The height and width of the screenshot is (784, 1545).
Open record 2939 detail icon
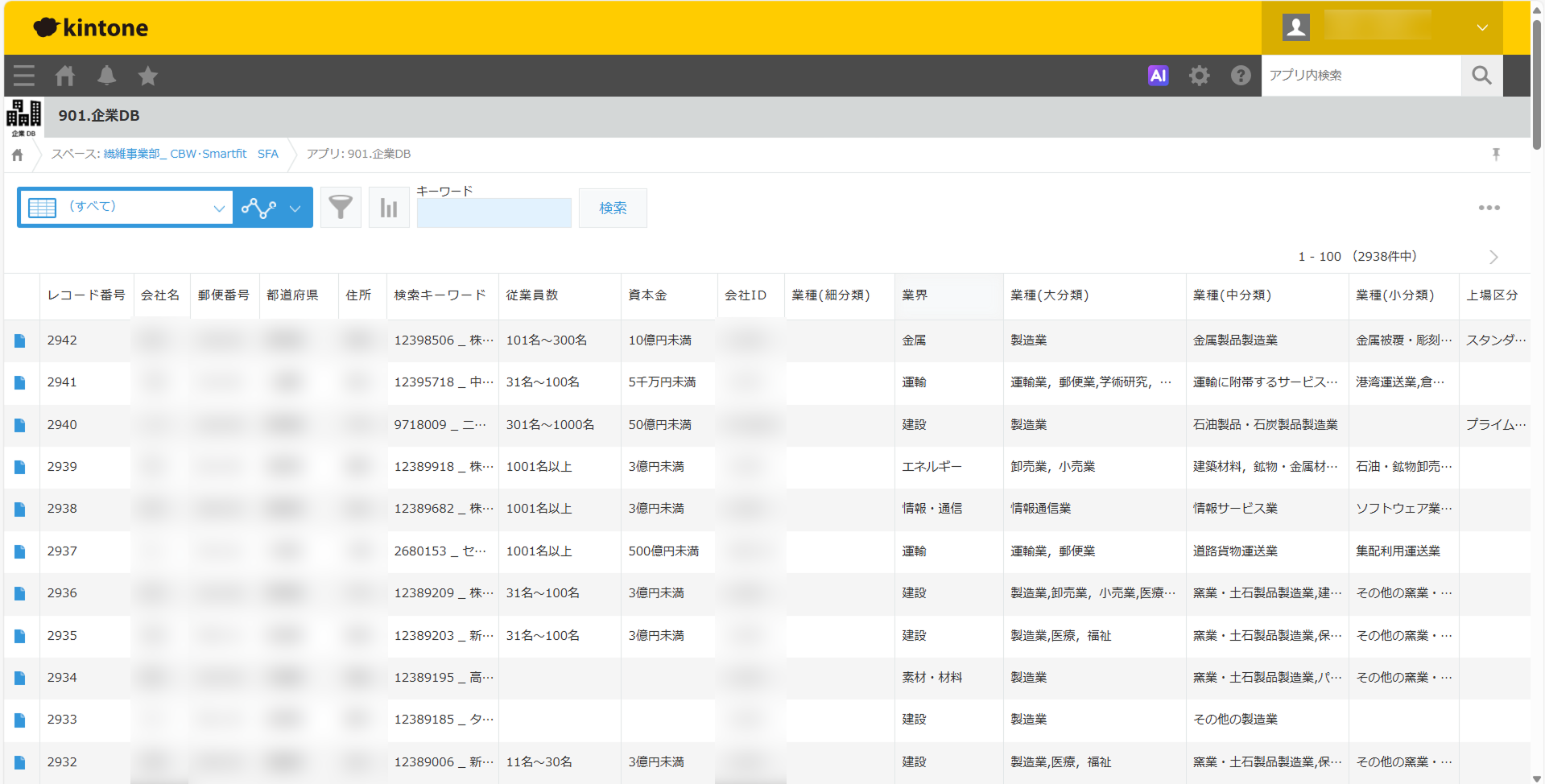pyautogui.click(x=20, y=468)
